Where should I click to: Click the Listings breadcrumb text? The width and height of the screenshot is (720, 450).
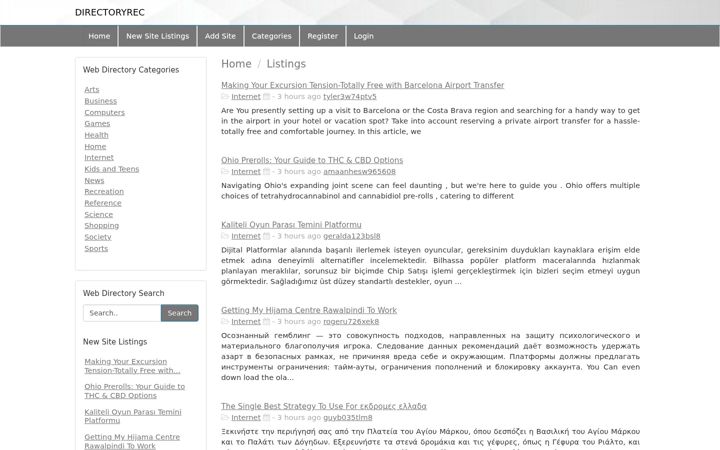point(286,64)
